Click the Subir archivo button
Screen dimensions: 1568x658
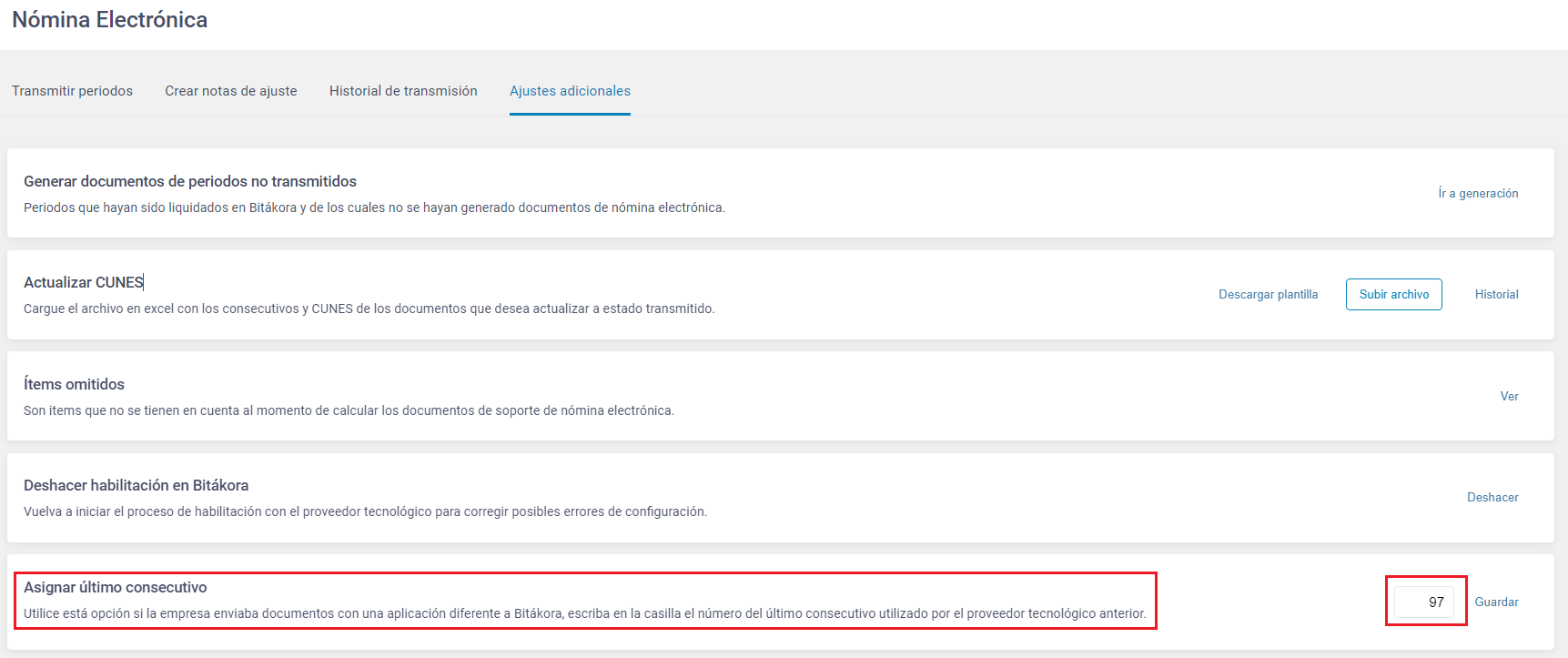1394,294
